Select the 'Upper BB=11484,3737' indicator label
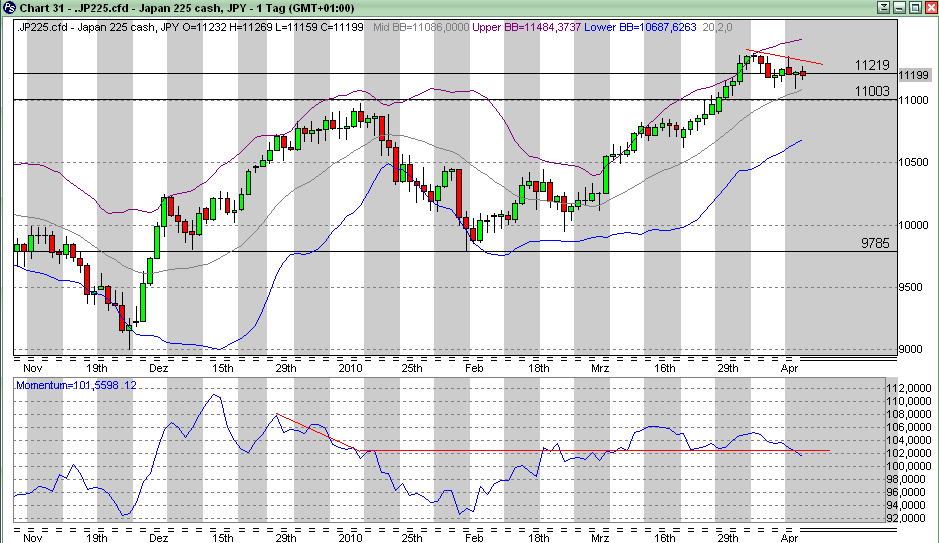 point(526,27)
